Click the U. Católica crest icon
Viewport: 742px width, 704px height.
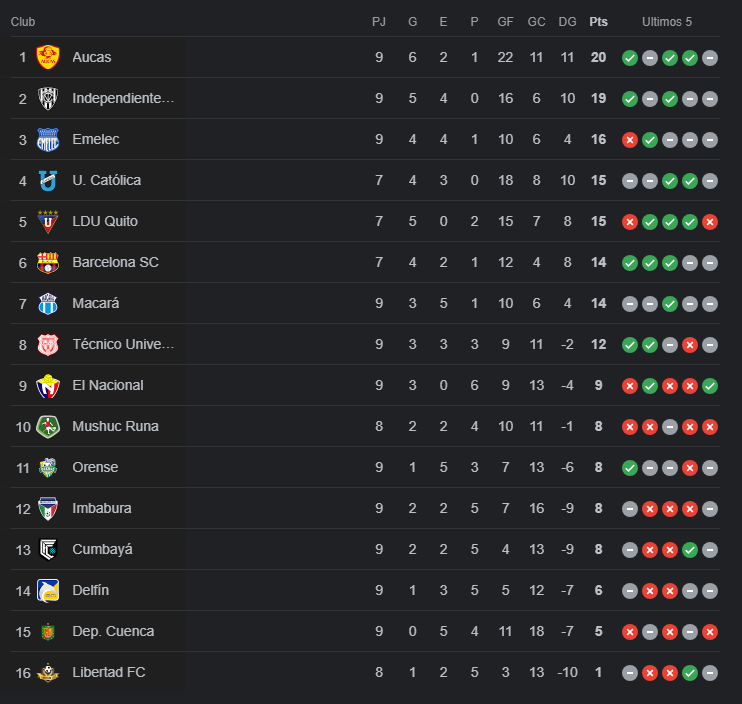coord(48,180)
